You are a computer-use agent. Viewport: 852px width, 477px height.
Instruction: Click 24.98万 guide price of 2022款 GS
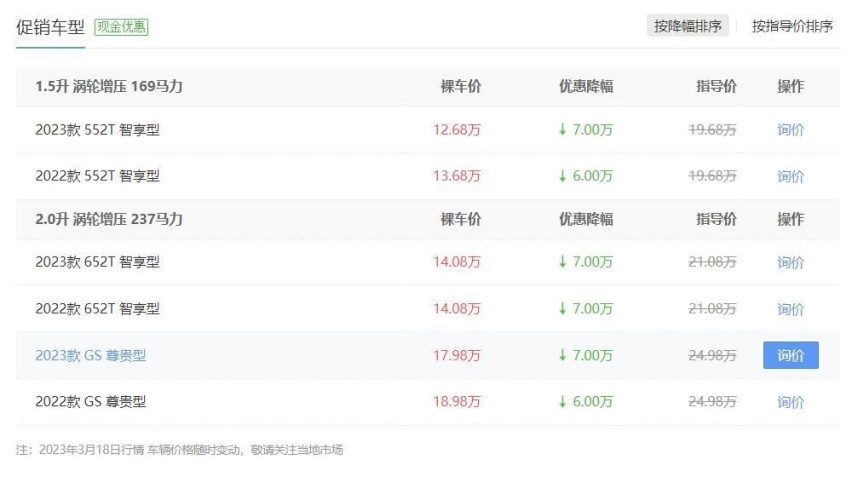pyautogui.click(x=712, y=401)
